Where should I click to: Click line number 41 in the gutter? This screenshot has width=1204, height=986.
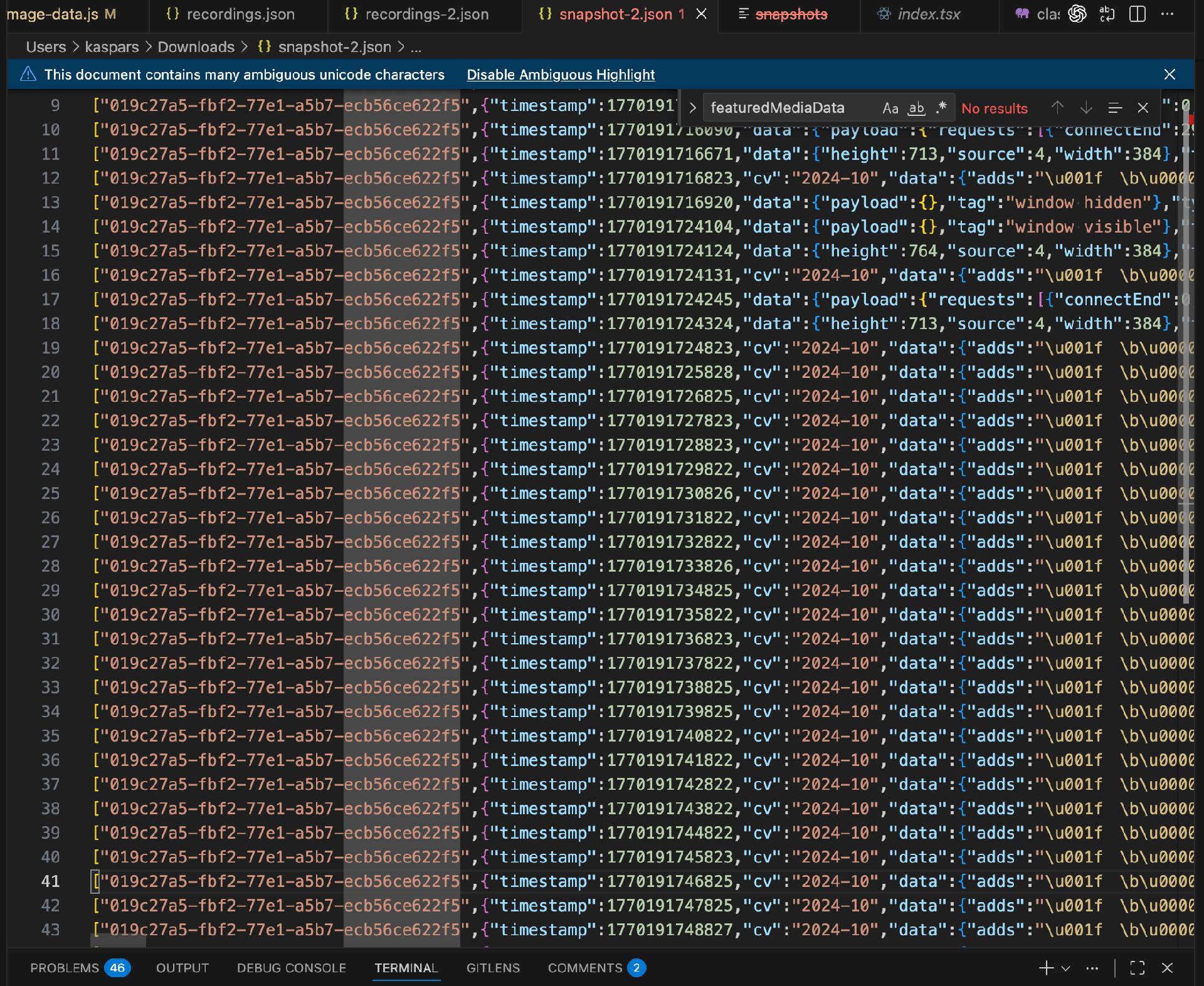point(50,881)
